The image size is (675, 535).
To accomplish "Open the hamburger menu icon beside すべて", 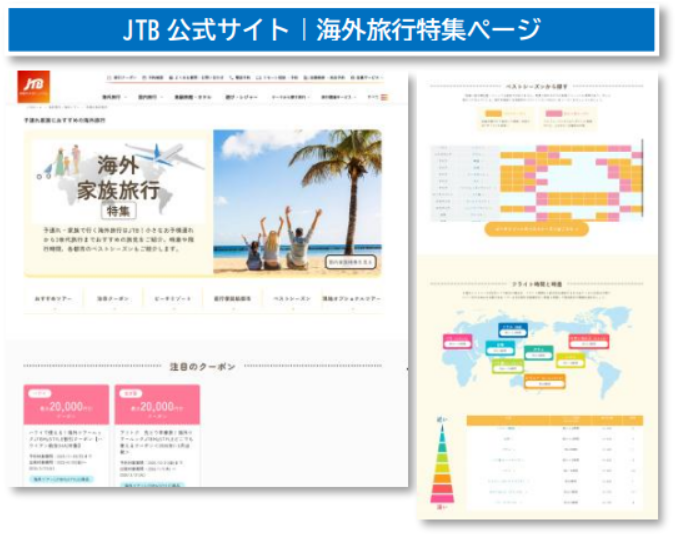I will coord(384,97).
